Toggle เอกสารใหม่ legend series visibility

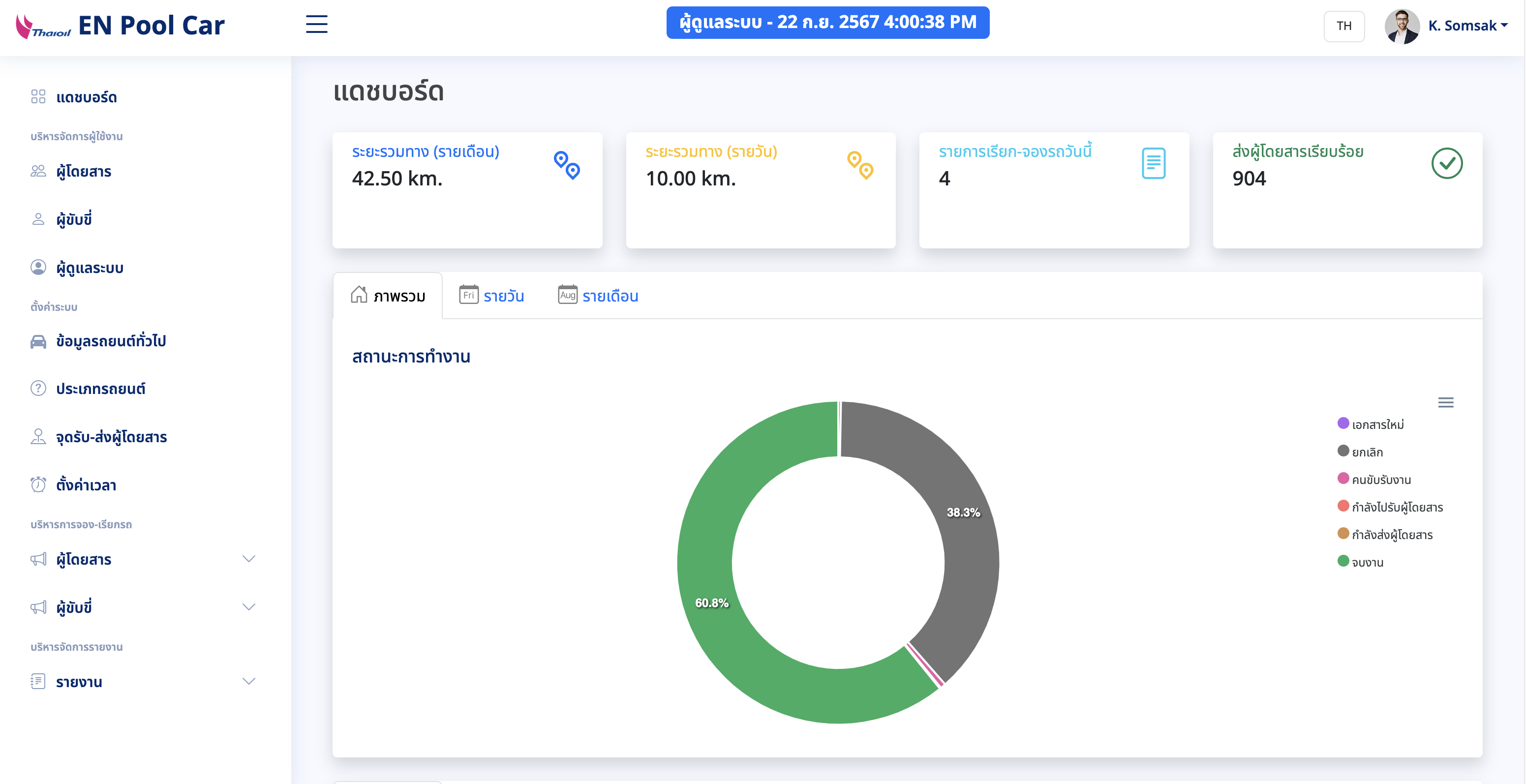pyautogui.click(x=1377, y=424)
